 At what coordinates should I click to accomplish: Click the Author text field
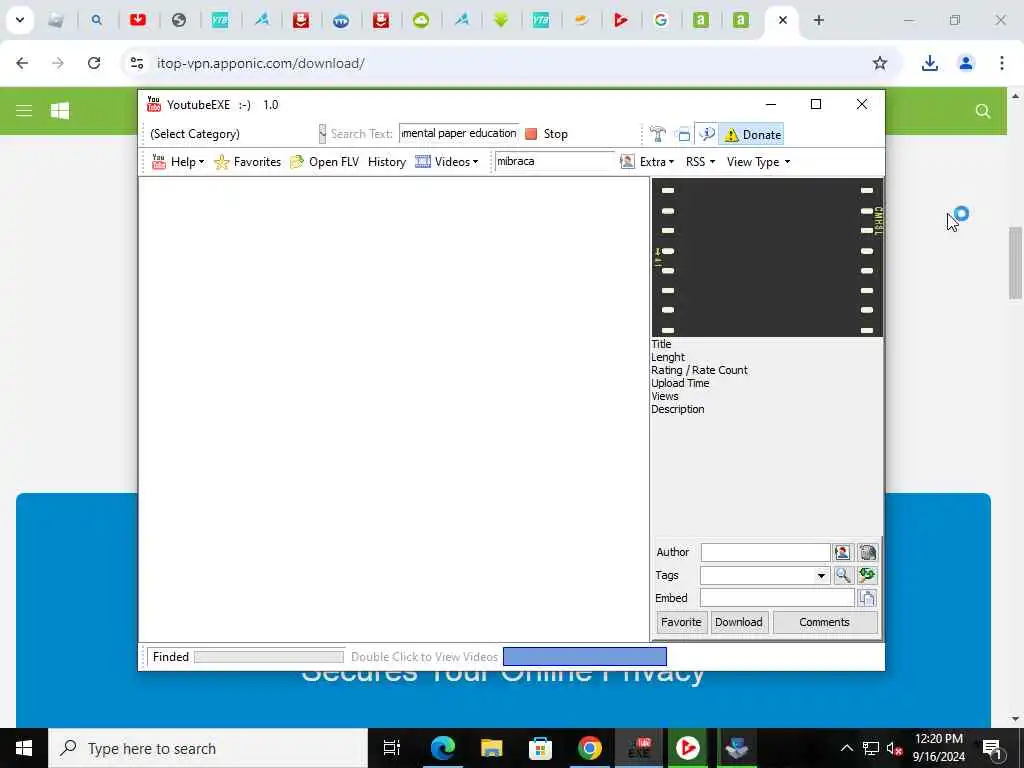click(765, 552)
